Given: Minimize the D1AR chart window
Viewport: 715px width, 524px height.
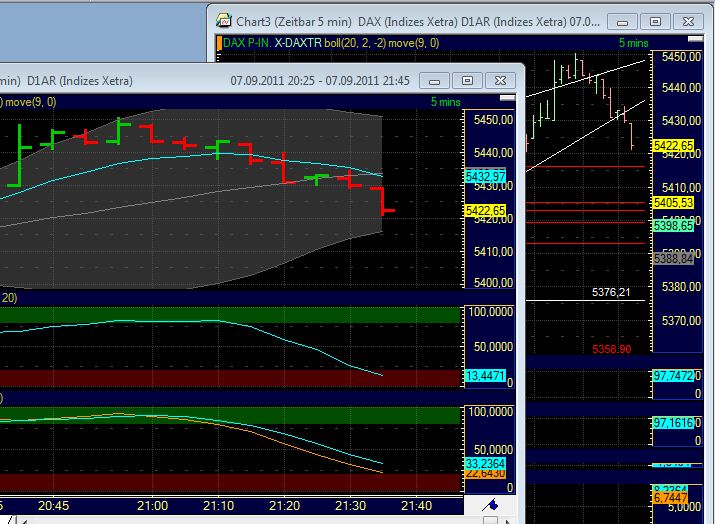Looking at the screenshot, I should [435, 81].
